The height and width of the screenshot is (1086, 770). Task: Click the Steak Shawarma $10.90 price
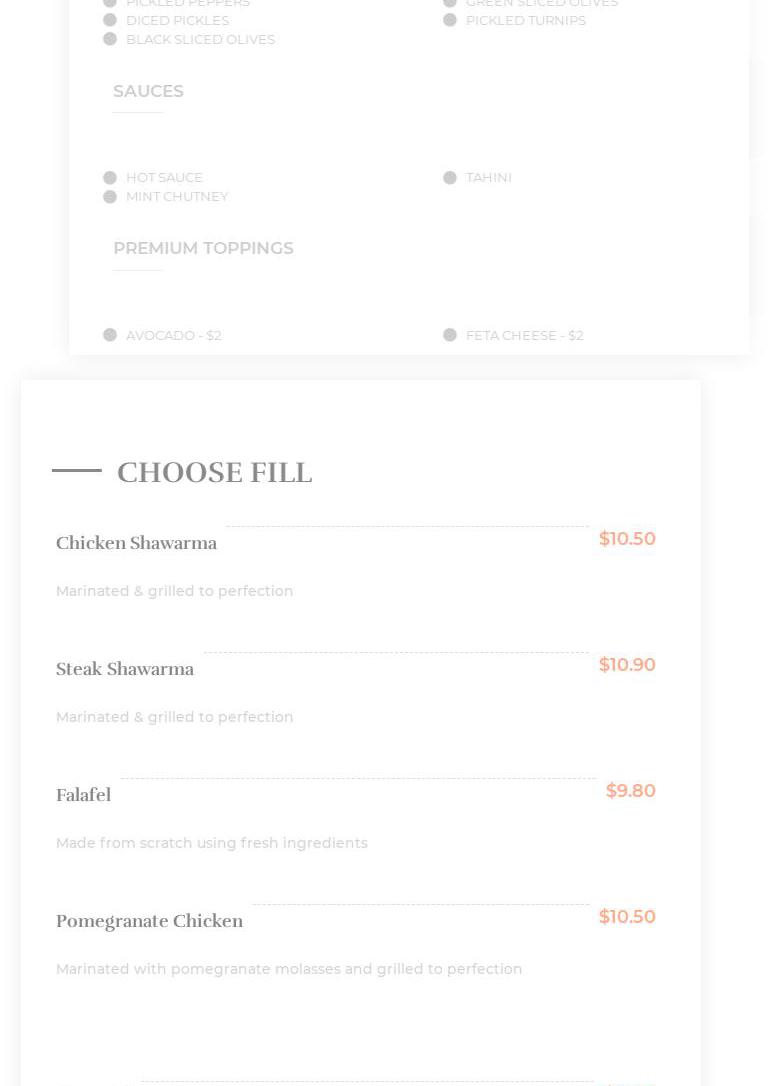(x=627, y=665)
